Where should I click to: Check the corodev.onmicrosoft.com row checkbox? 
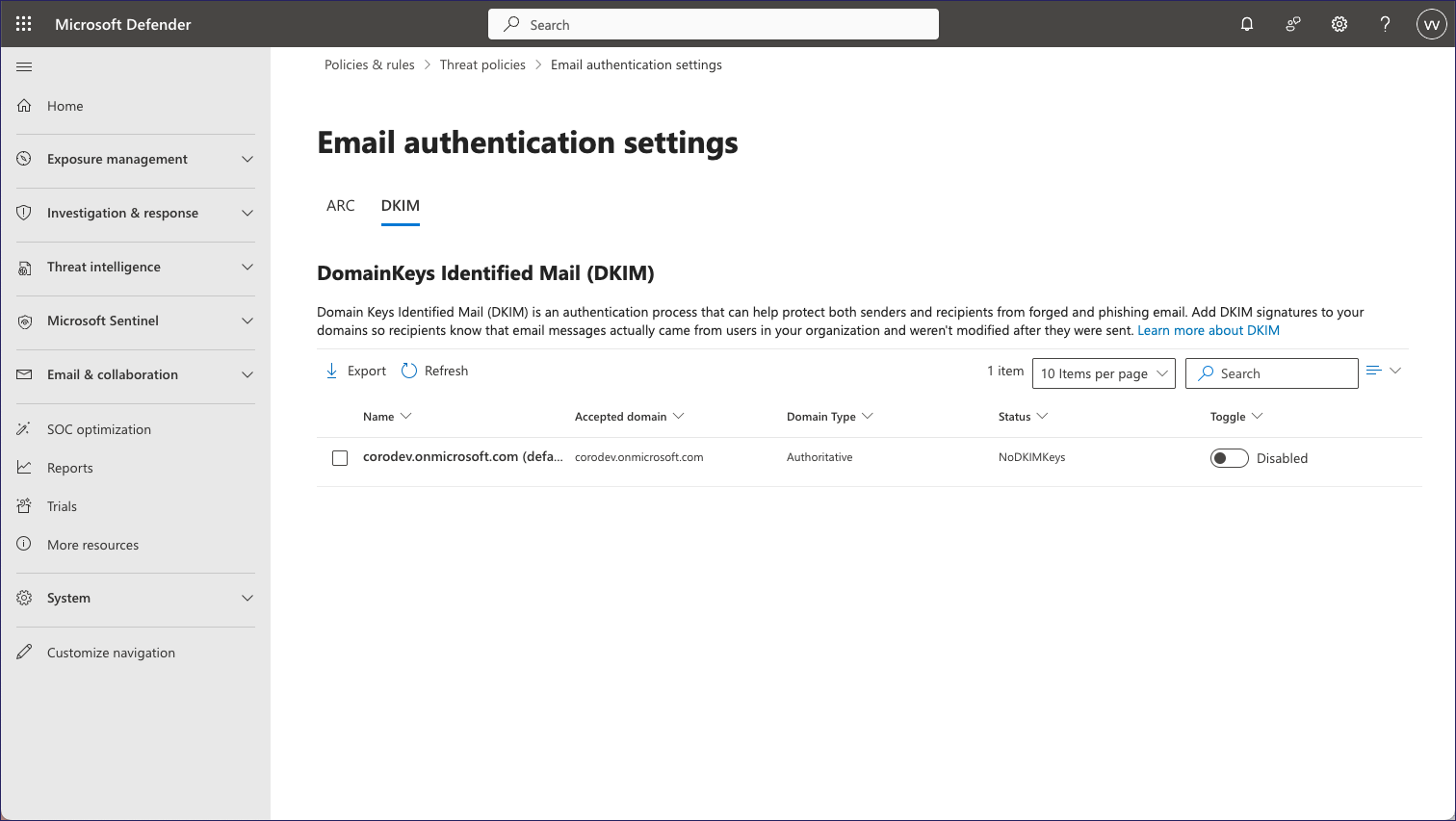tap(340, 458)
